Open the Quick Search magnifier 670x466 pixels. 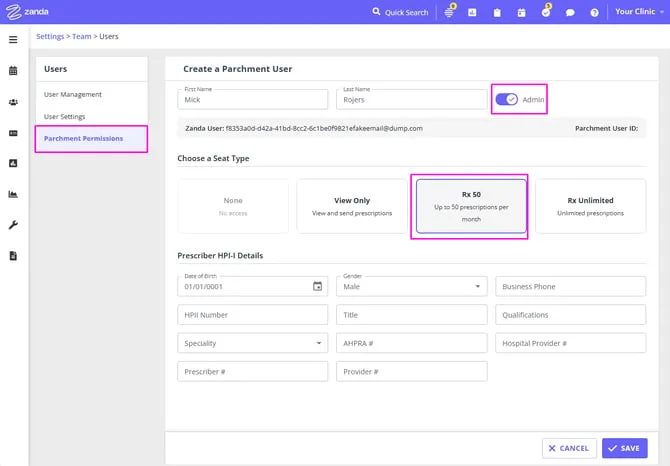376,12
